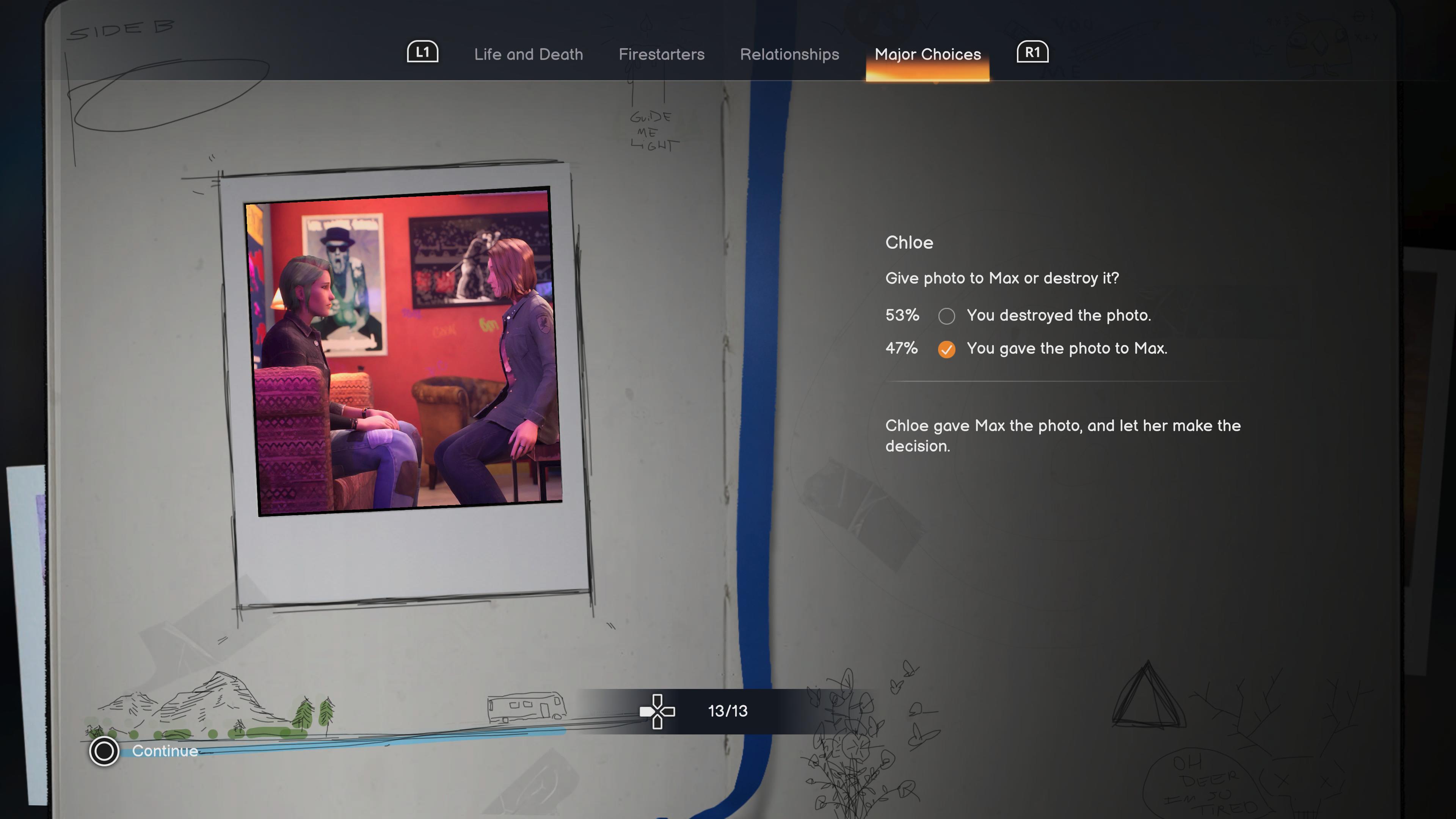
Task: Click the Continue label
Action: [165, 751]
